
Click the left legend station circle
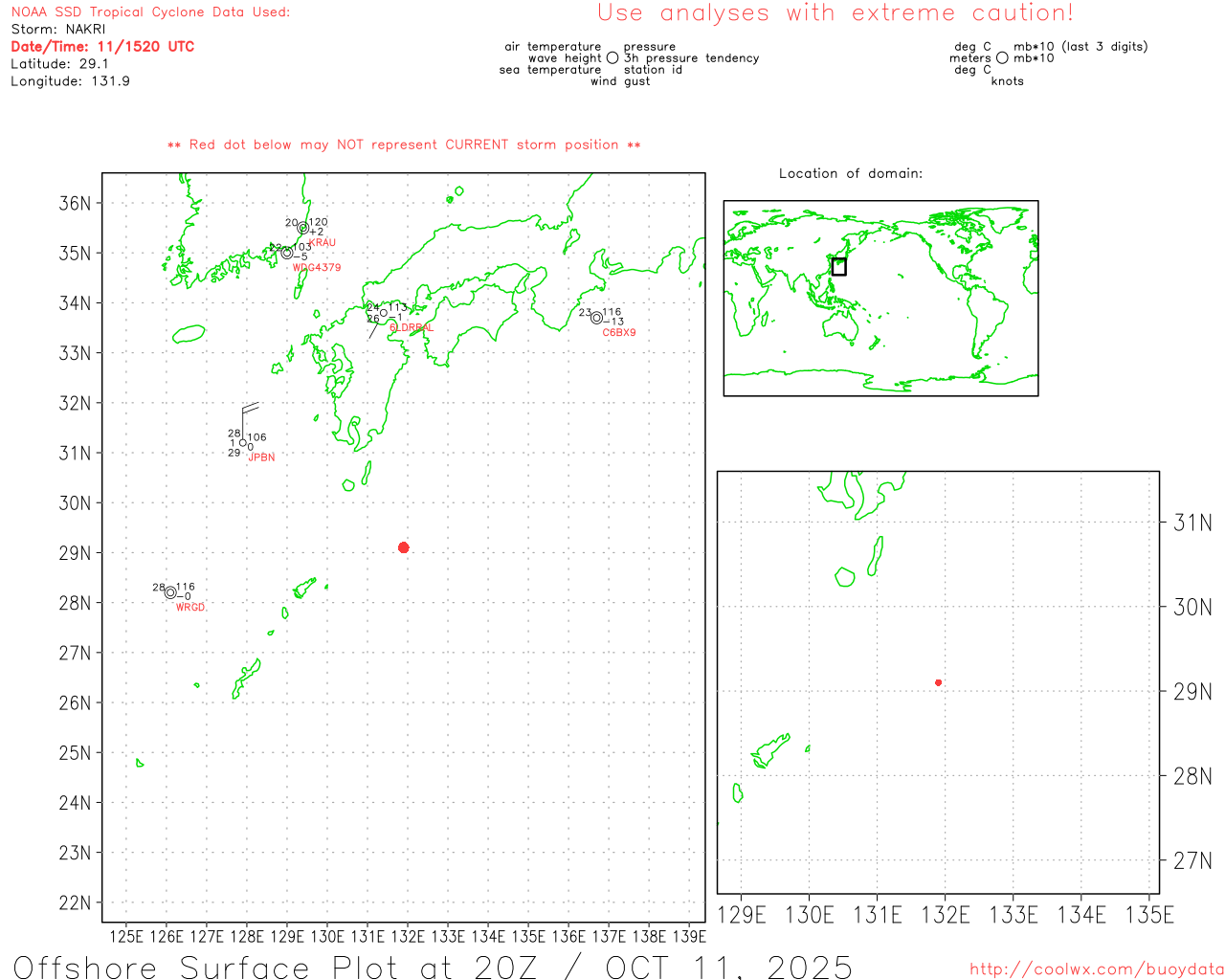pos(612,58)
